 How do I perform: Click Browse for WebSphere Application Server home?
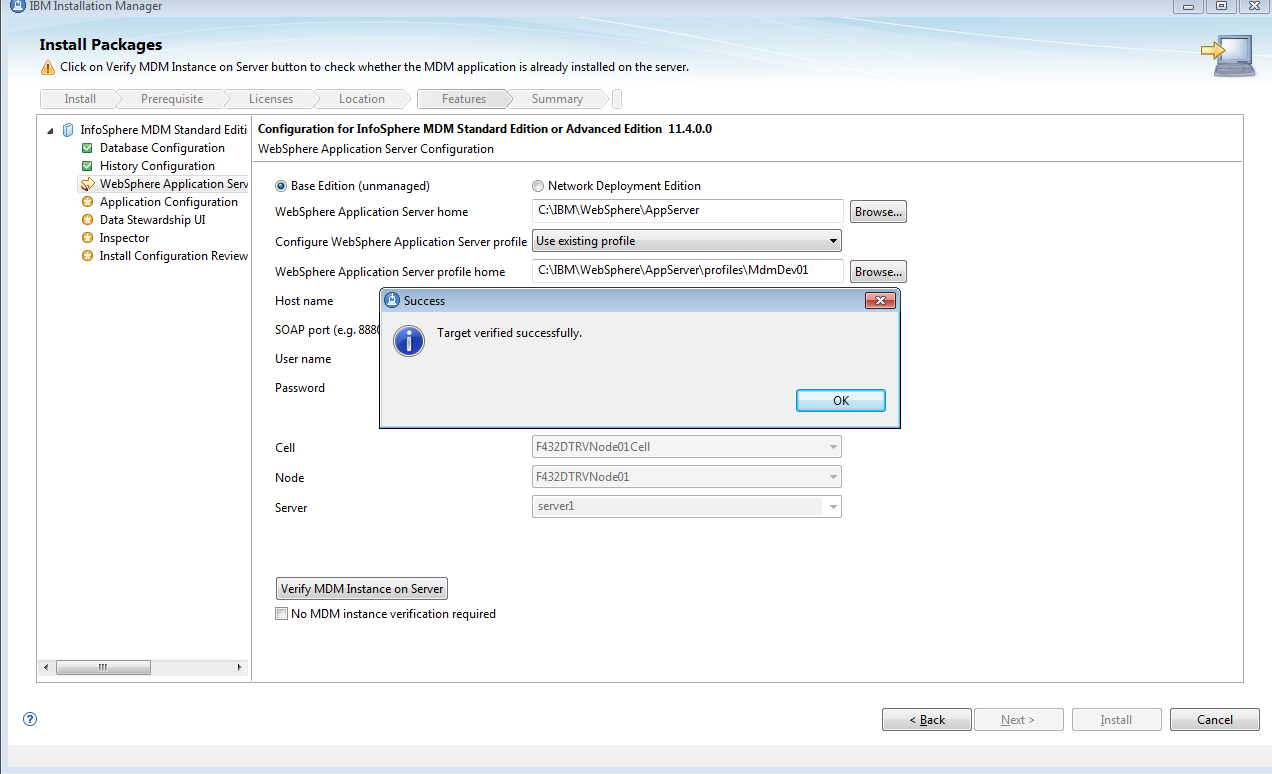(879, 212)
